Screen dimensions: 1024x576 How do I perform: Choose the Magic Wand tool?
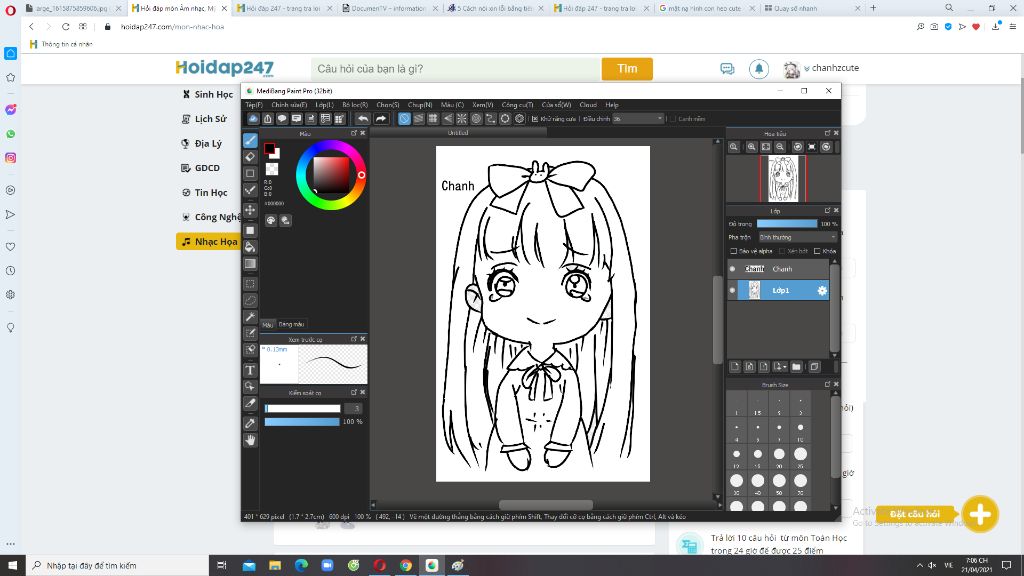(250, 317)
